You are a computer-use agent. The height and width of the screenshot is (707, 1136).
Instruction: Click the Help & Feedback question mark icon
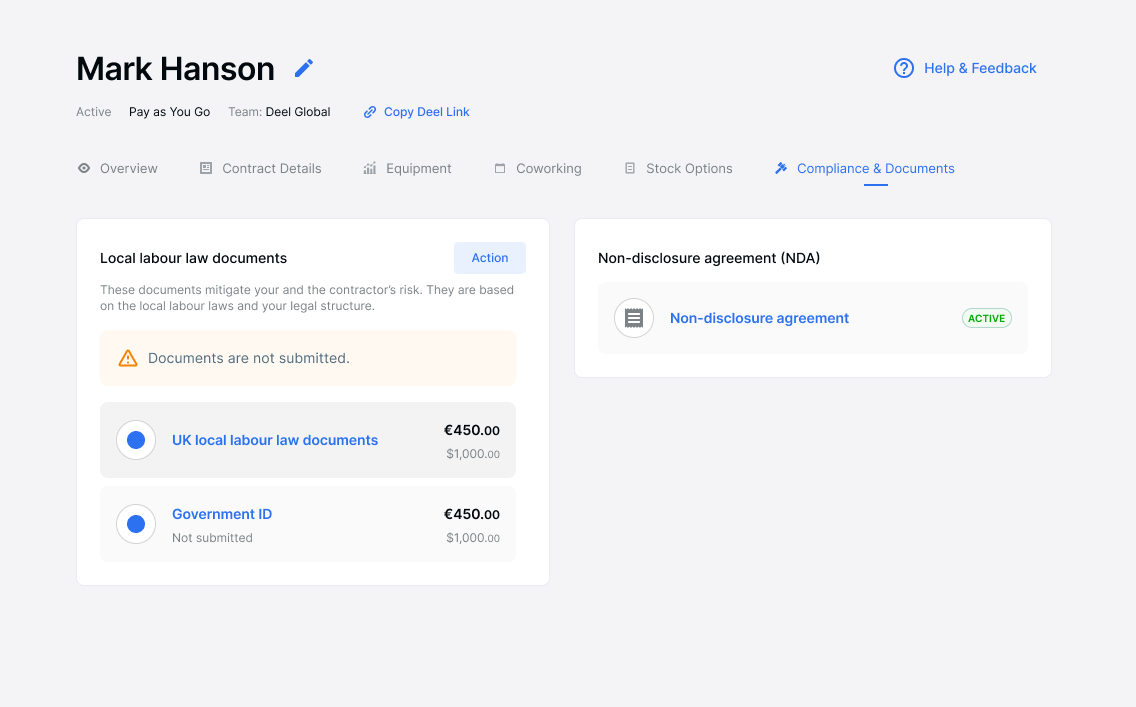point(903,68)
